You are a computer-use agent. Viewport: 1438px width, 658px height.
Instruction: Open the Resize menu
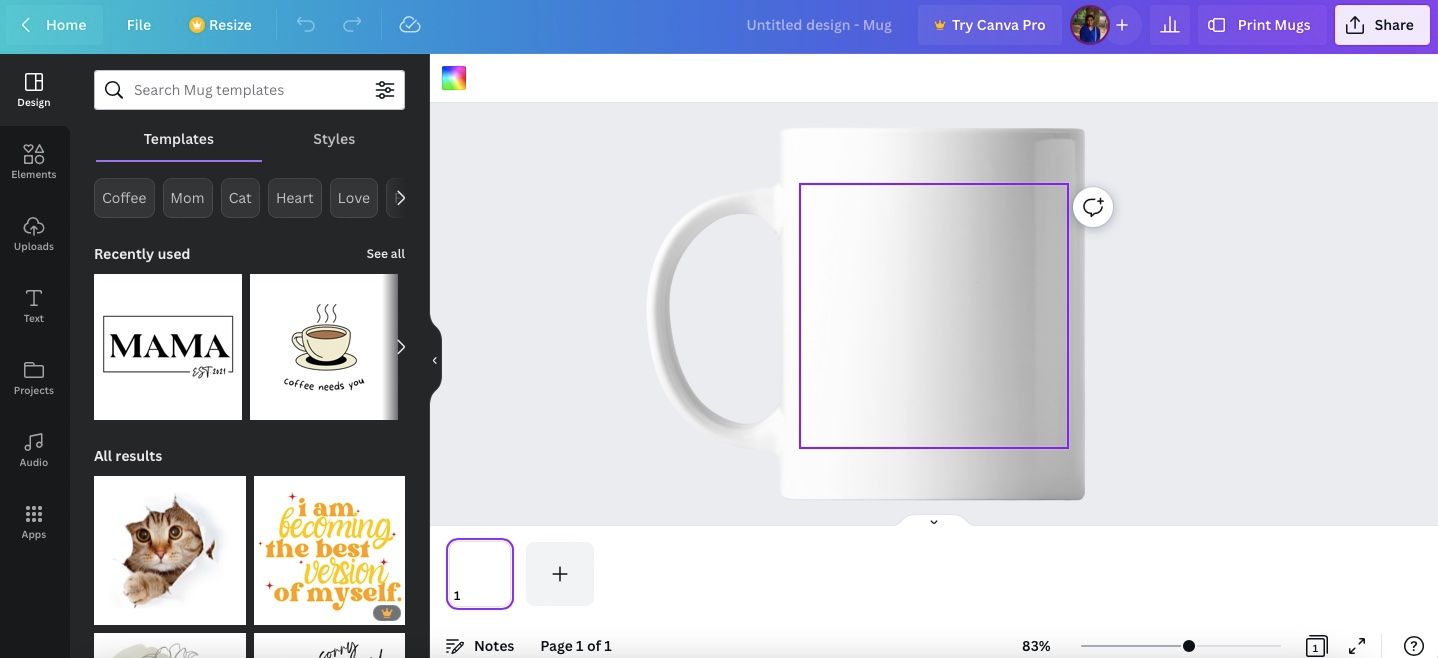tap(220, 25)
